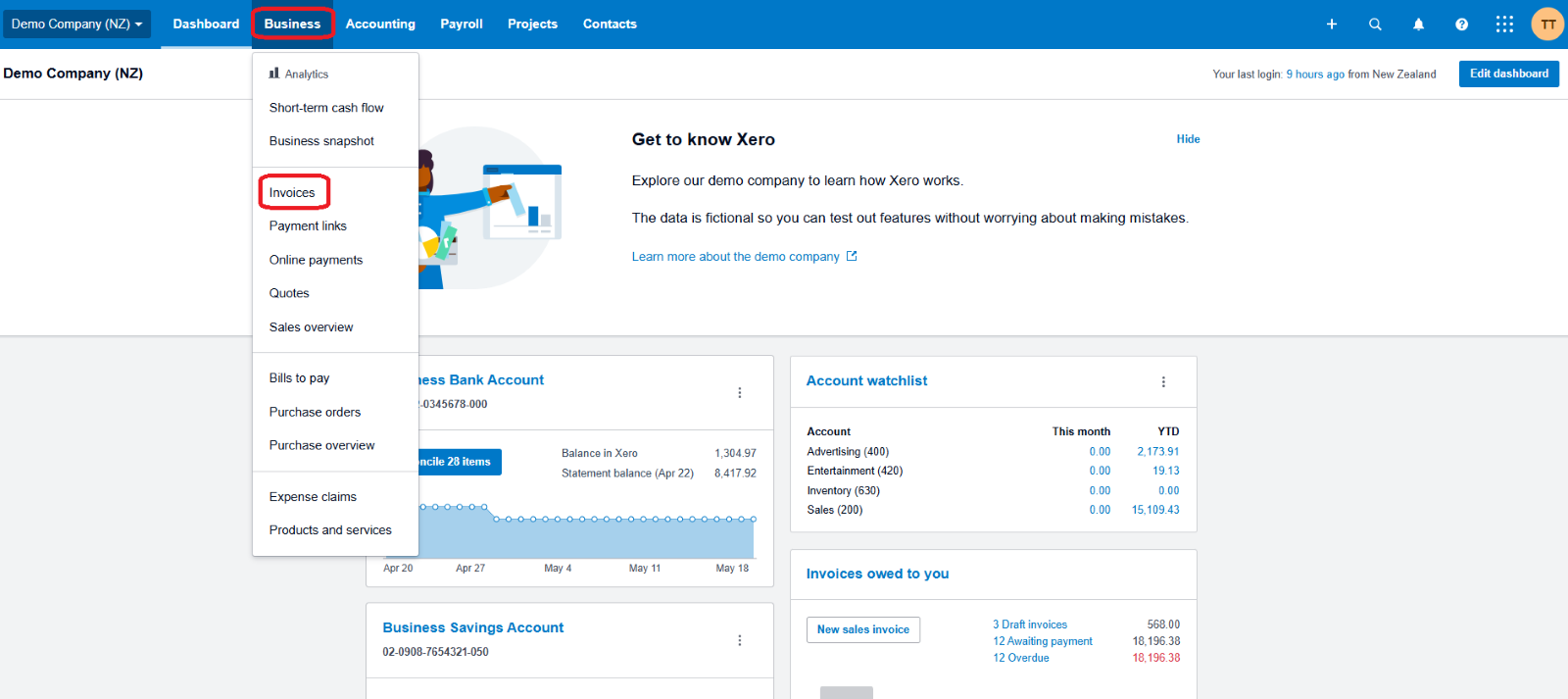Click the Balance in Xero 1,304.97 value

(735, 454)
